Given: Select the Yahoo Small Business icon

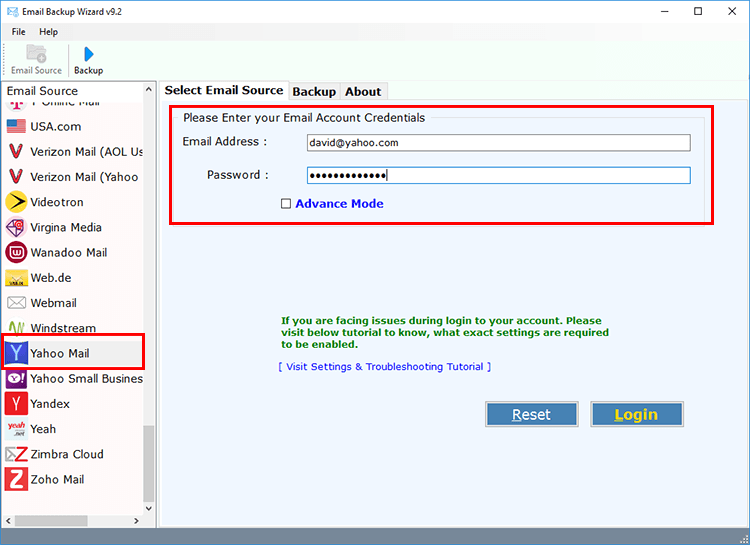Looking at the screenshot, I should 16,378.
